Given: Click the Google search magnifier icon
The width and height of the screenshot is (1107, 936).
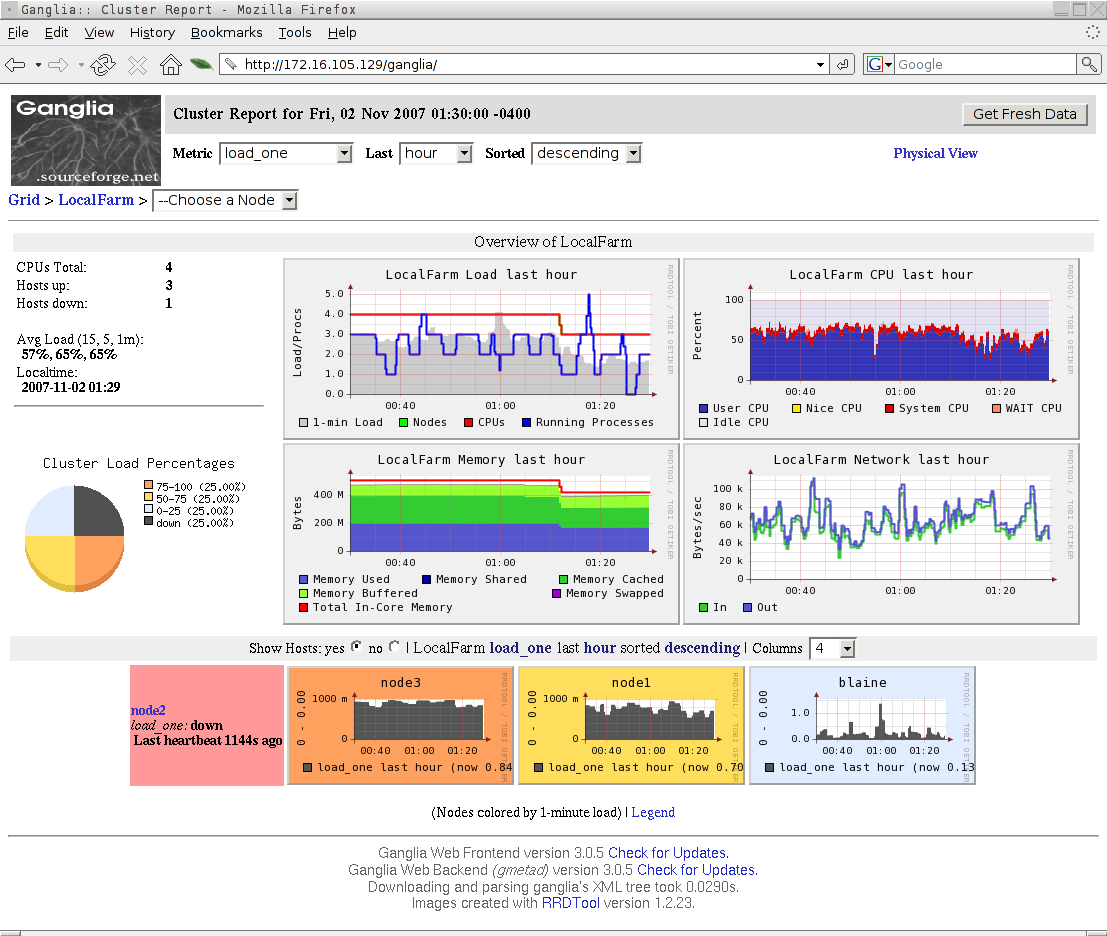Looking at the screenshot, I should [x=1089, y=64].
